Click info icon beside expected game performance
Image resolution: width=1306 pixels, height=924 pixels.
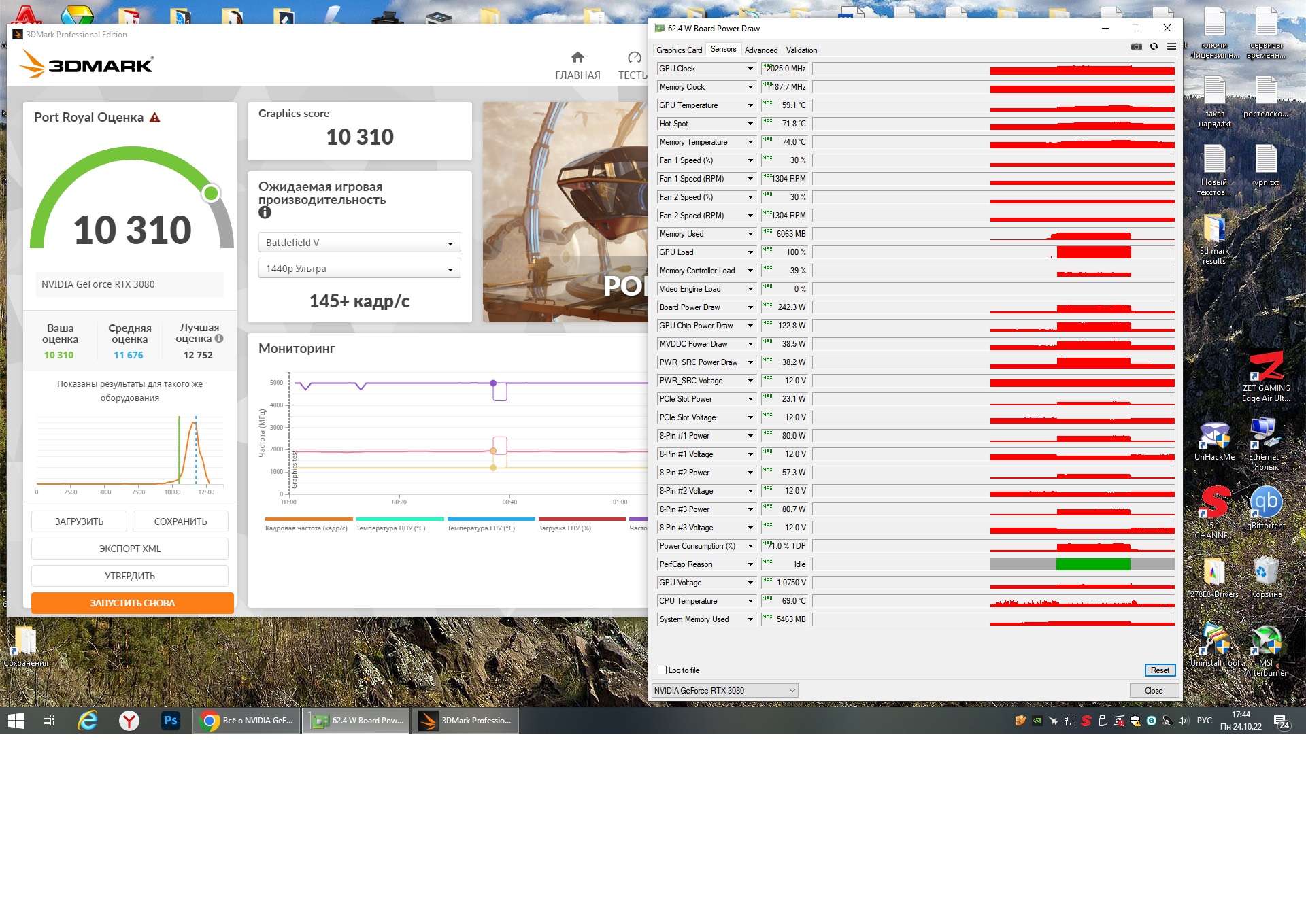coord(265,213)
